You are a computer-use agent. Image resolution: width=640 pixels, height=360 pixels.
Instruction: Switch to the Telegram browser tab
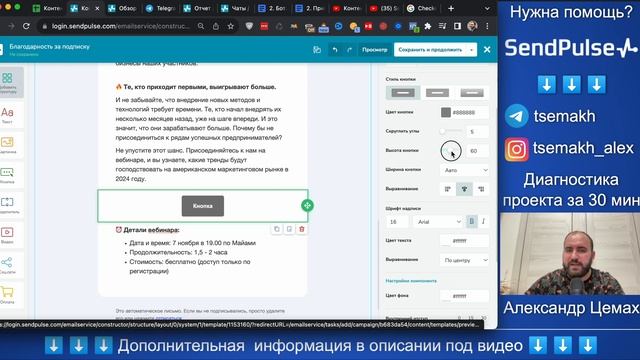(x=161, y=8)
